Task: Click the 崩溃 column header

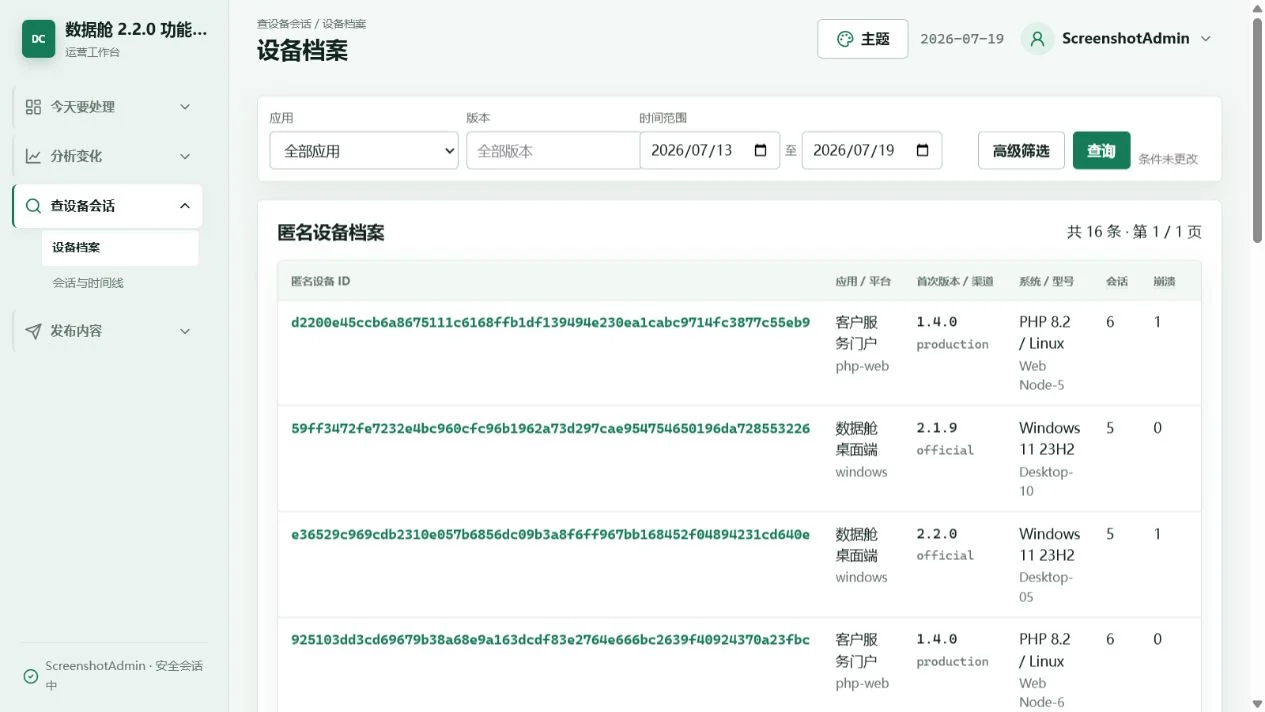Action: coord(1164,281)
